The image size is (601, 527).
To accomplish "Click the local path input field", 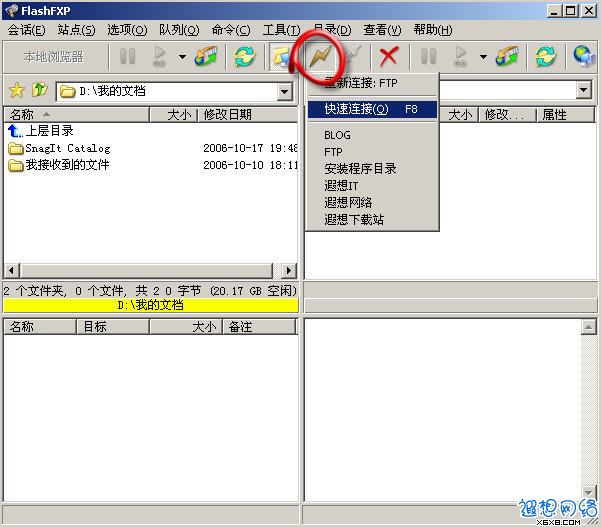I will [x=168, y=91].
